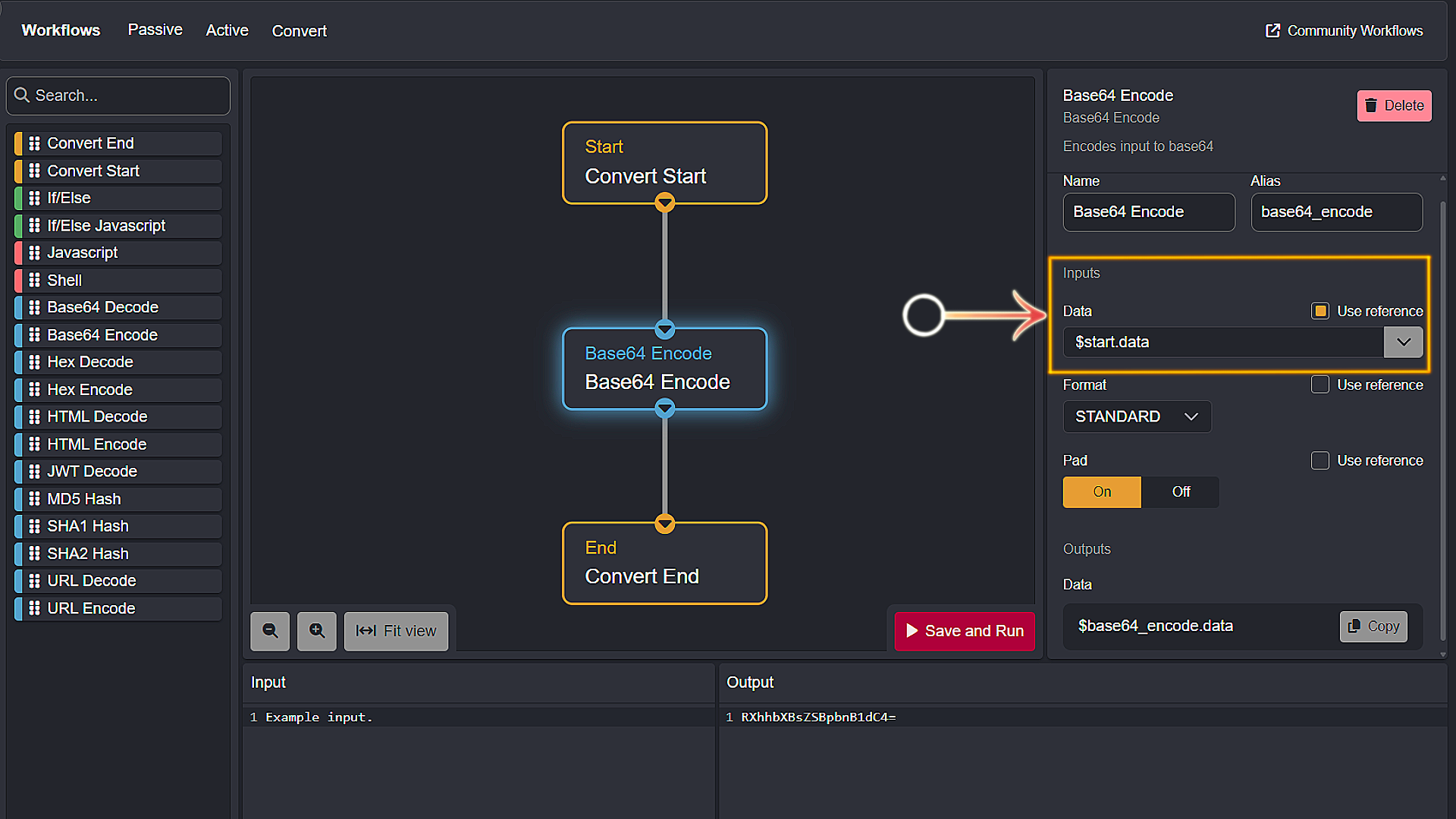The width and height of the screenshot is (1456, 819).
Task: Switch to the Active workflows tab
Action: [x=227, y=30]
